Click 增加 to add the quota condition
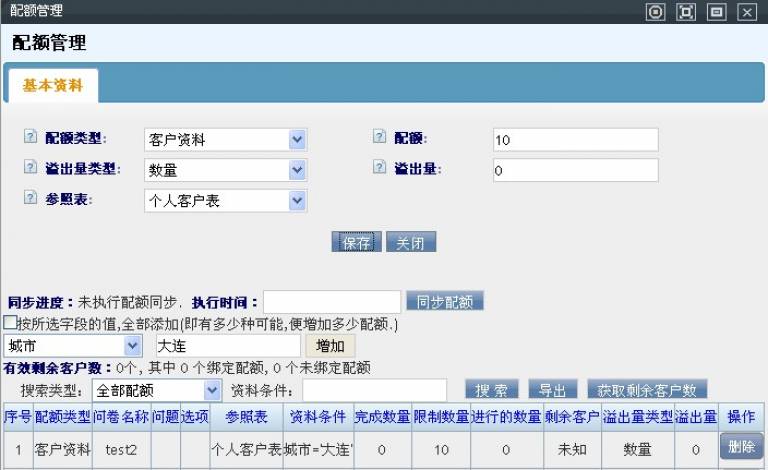 pyautogui.click(x=330, y=346)
